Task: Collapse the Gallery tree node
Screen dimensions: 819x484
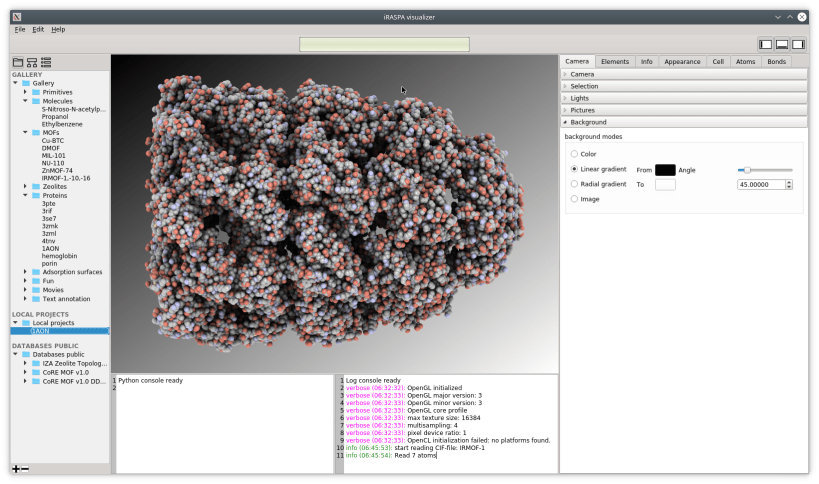Action: point(15,83)
